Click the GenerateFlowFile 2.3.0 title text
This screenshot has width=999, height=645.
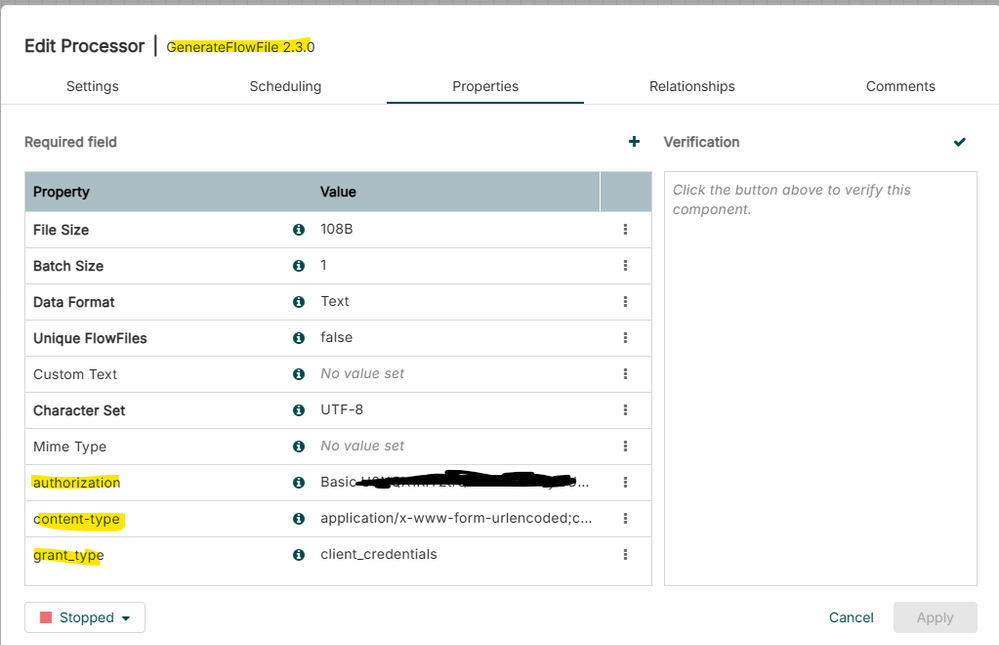tap(241, 47)
